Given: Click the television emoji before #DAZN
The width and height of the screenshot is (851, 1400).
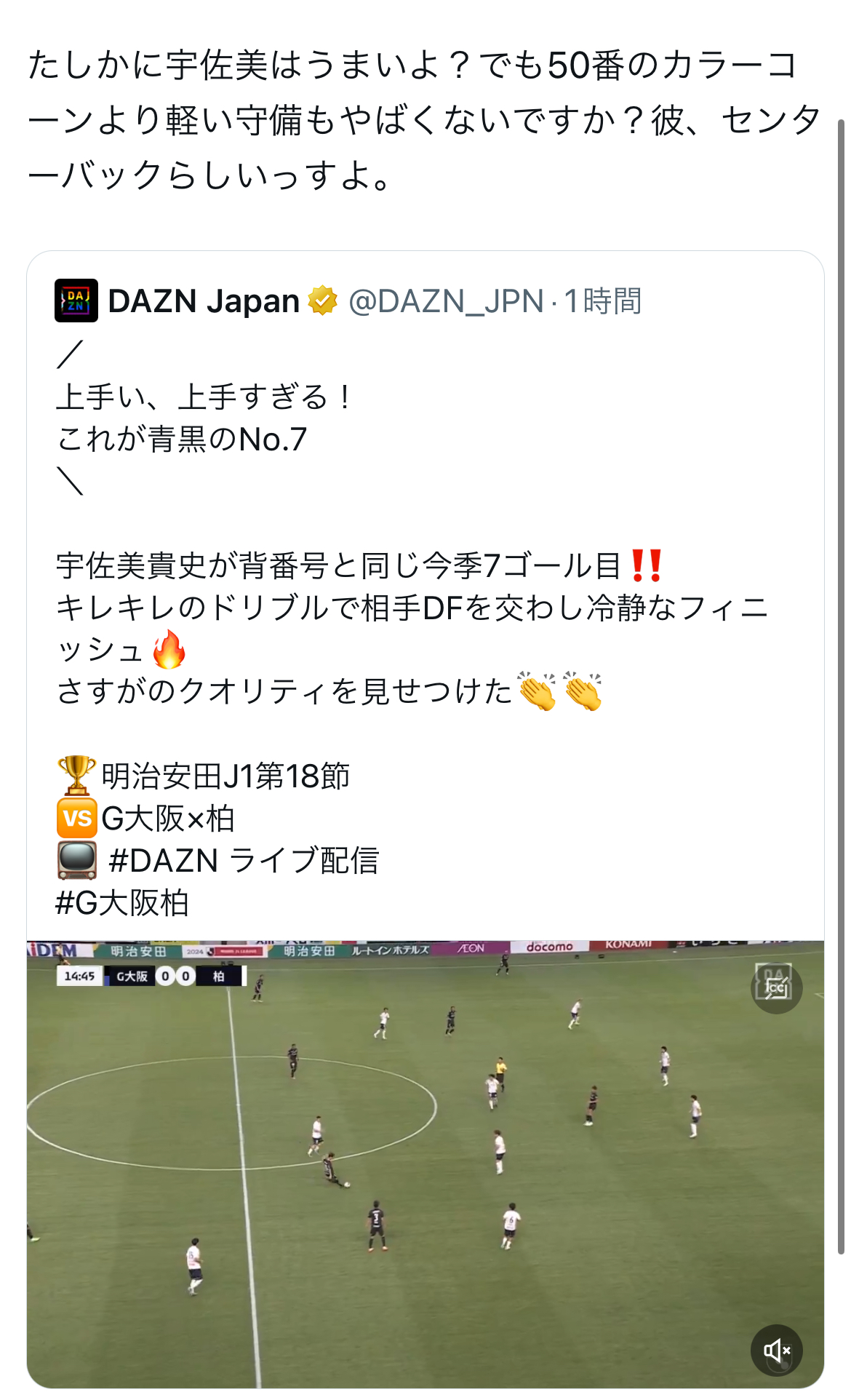Looking at the screenshot, I should tap(76, 861).
